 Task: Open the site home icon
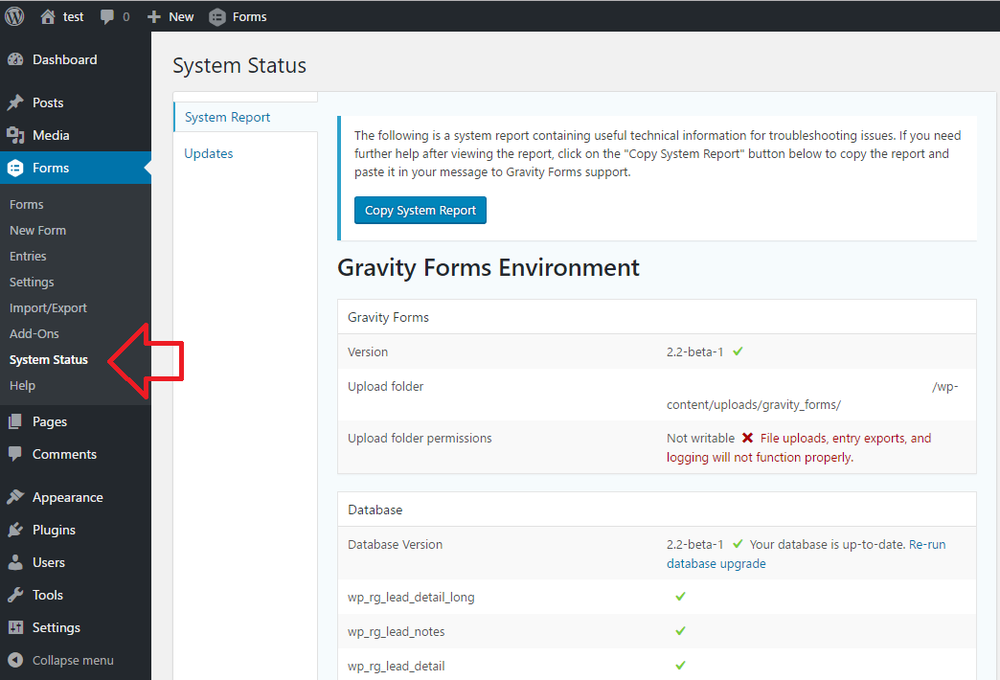(48, 17)
